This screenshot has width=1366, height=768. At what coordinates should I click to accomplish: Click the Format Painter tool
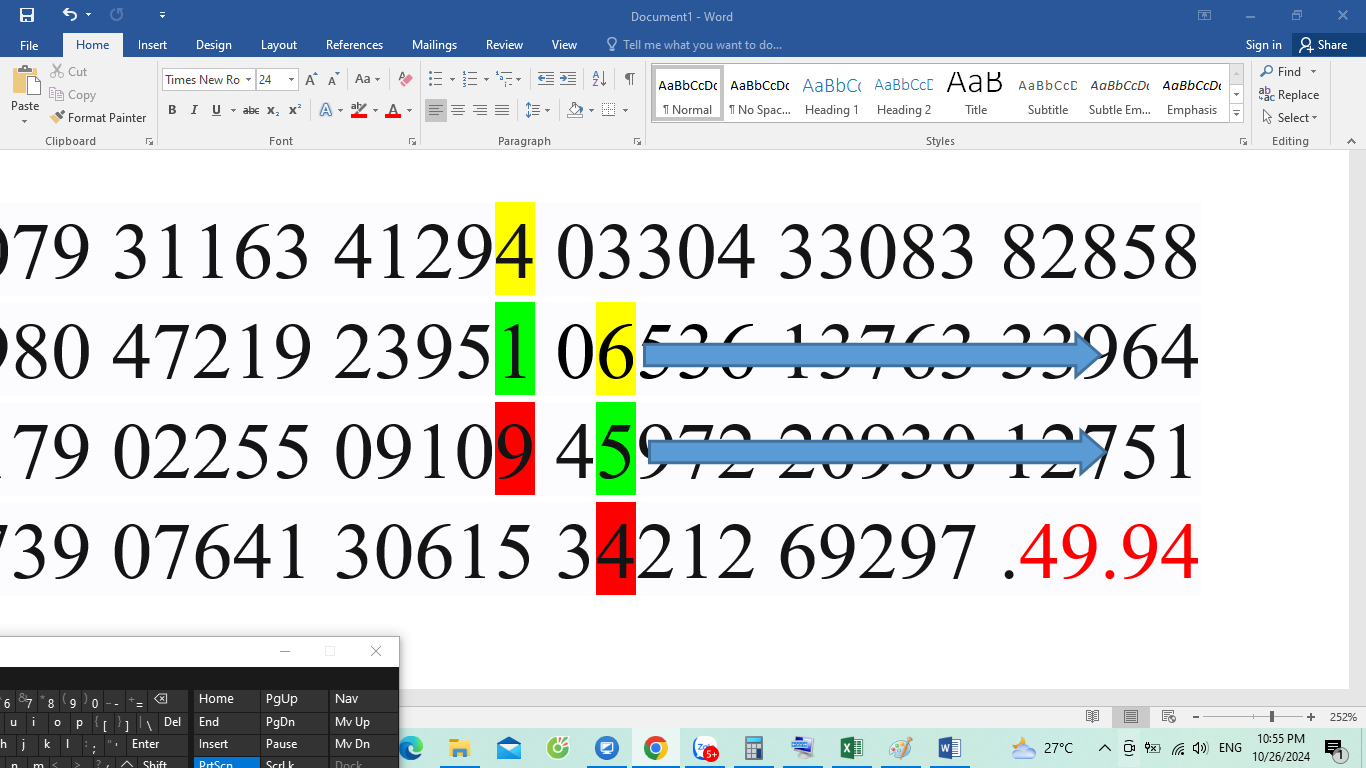click(x=98, y=117)
